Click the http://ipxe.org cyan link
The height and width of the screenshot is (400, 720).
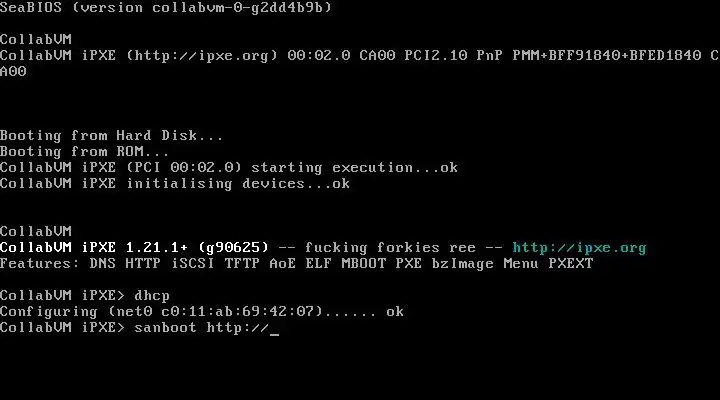click(x=579, y=248)
